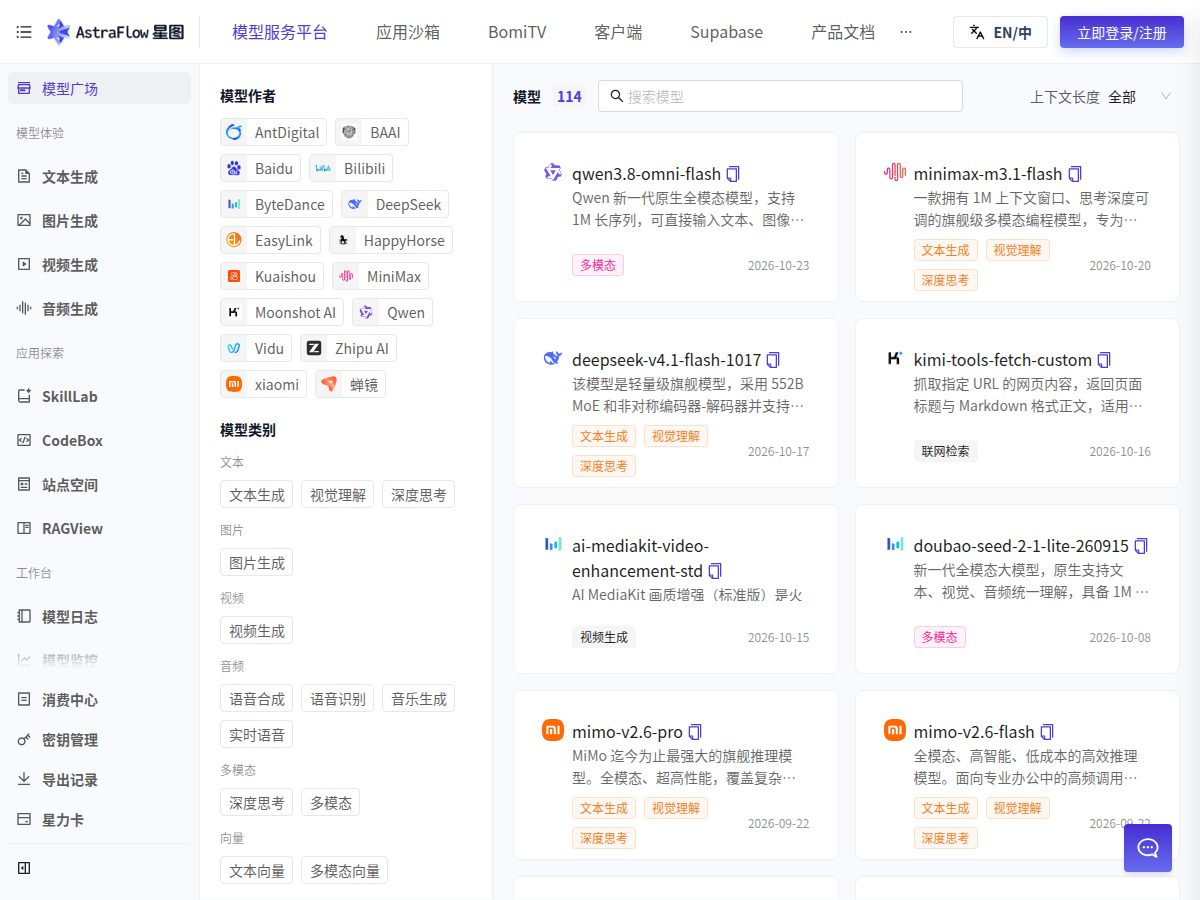The height and width of the screenshot is (900, 1200).
Task: Filter by AntDigital author
Action: pyautogui.click(x=274, y=132)
